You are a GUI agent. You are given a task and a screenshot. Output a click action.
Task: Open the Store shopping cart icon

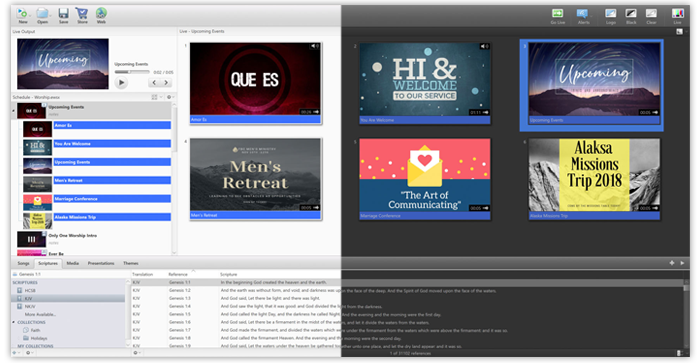[x=82, y=13]
